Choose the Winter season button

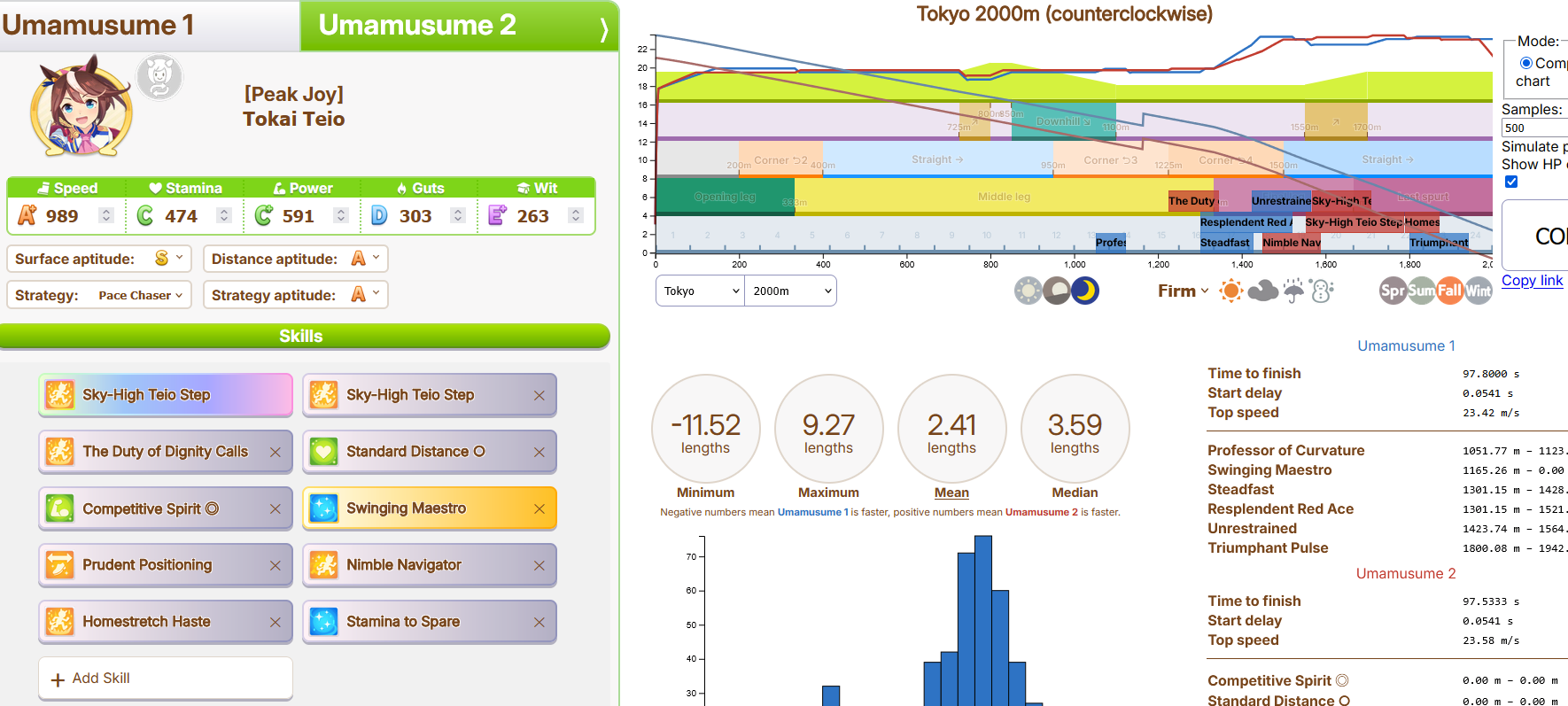coord(1478,291)
